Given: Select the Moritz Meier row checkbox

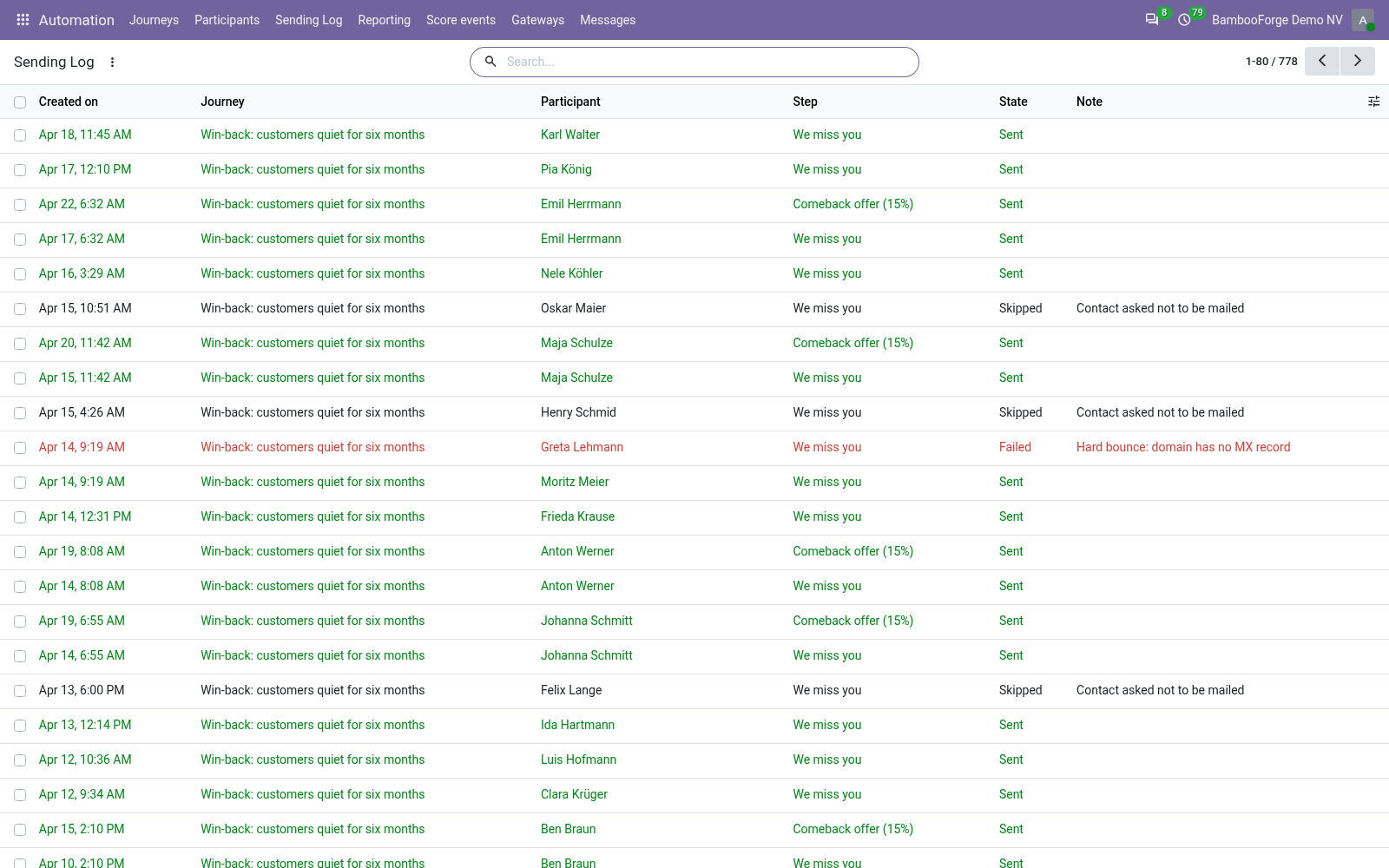Looking at the screenshot, I should (x=20, y=483).
